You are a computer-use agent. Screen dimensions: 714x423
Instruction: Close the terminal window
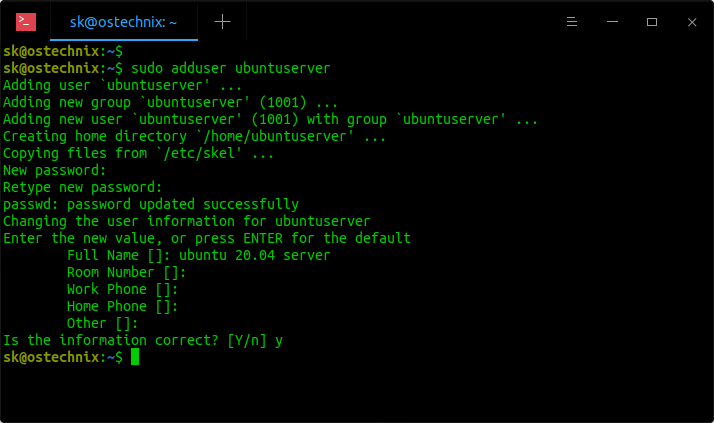point(692,22)
